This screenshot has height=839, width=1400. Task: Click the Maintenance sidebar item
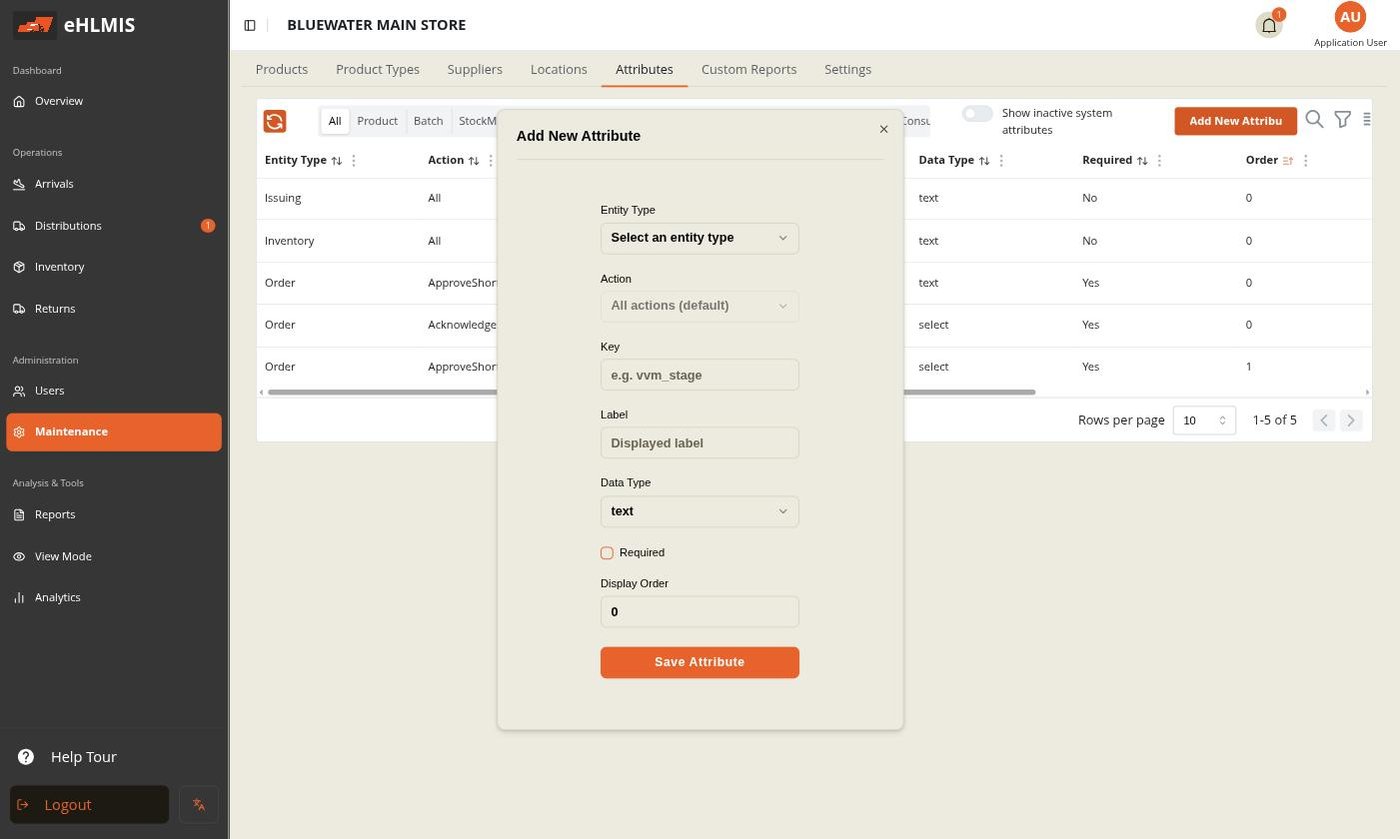point(114,432)
